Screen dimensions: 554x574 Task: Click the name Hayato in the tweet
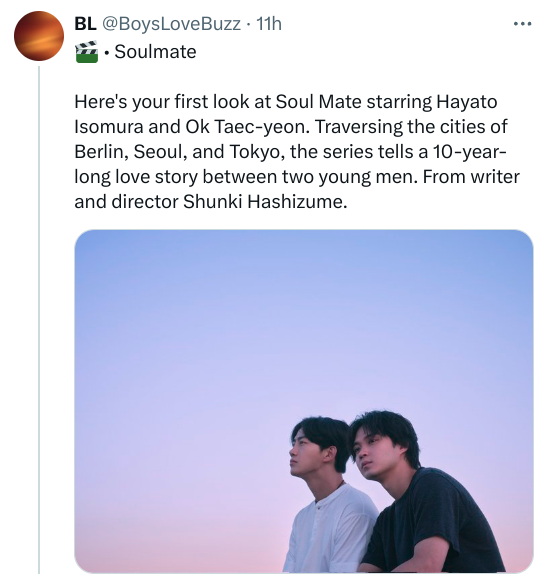[466, 102]
